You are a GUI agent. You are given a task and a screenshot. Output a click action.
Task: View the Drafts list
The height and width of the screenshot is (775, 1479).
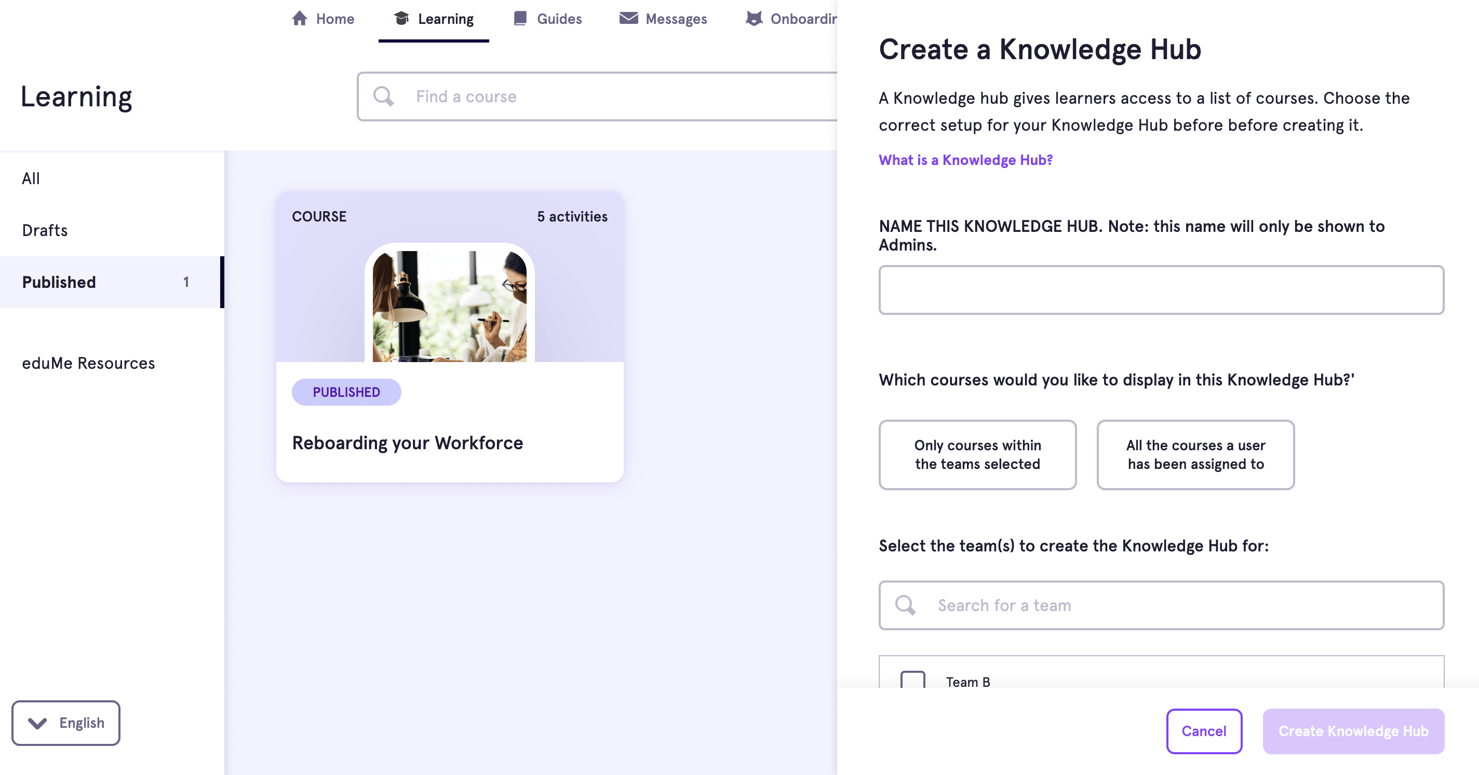click(x=44, y=230)
